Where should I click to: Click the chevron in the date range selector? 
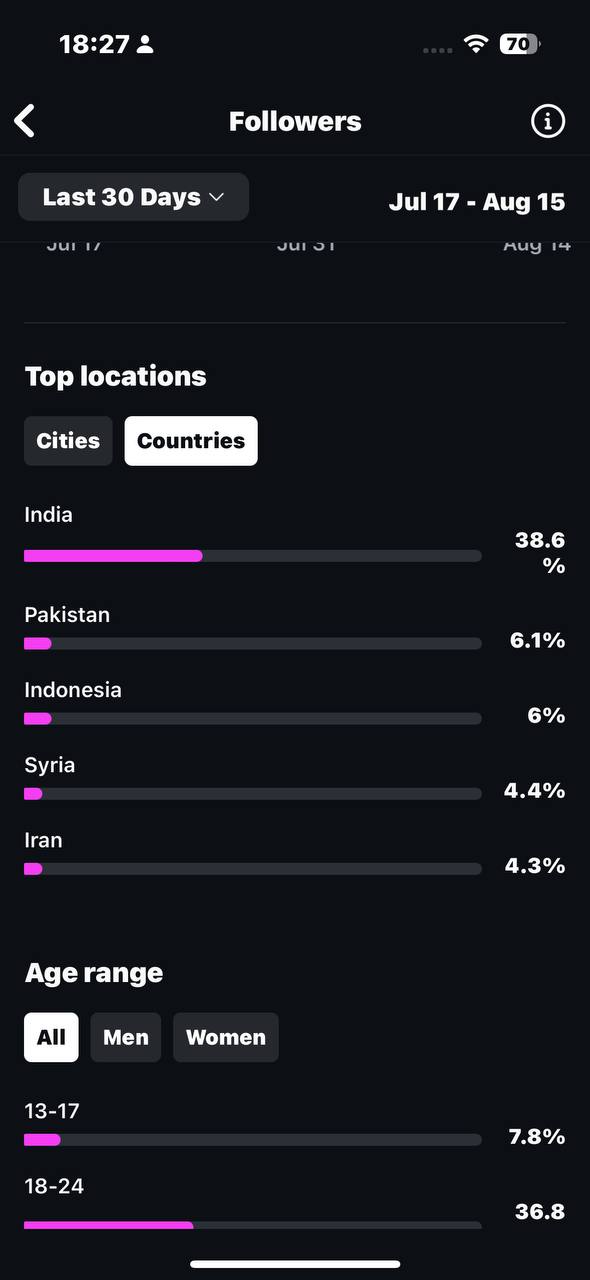pyautogui.click(x=216, y=198)
